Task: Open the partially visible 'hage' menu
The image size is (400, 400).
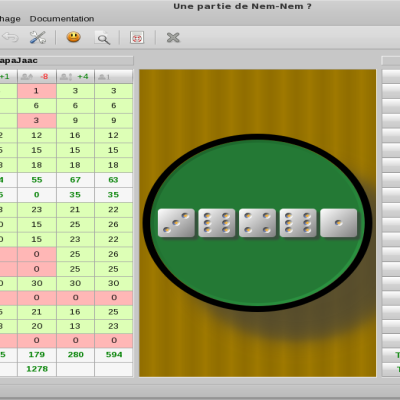Action: tap(10, 19)
